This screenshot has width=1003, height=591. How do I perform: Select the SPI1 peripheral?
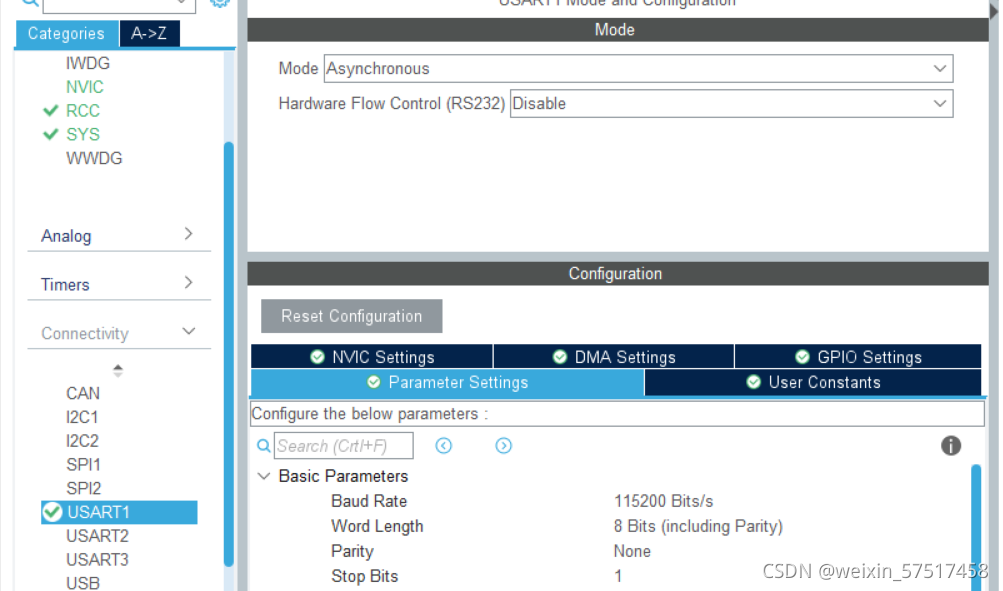(83, 464)
